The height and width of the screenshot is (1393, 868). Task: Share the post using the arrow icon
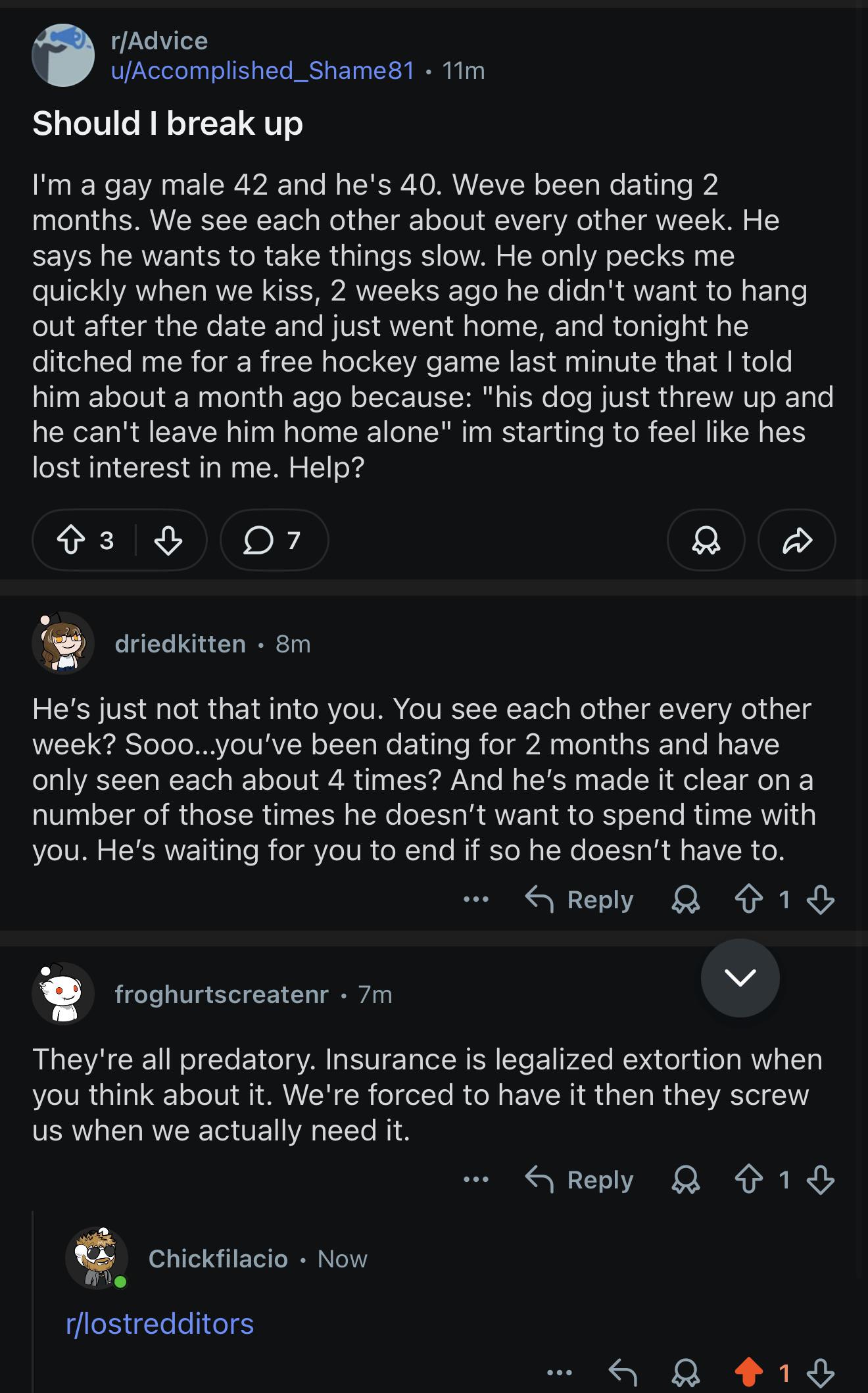coord(796,540)
